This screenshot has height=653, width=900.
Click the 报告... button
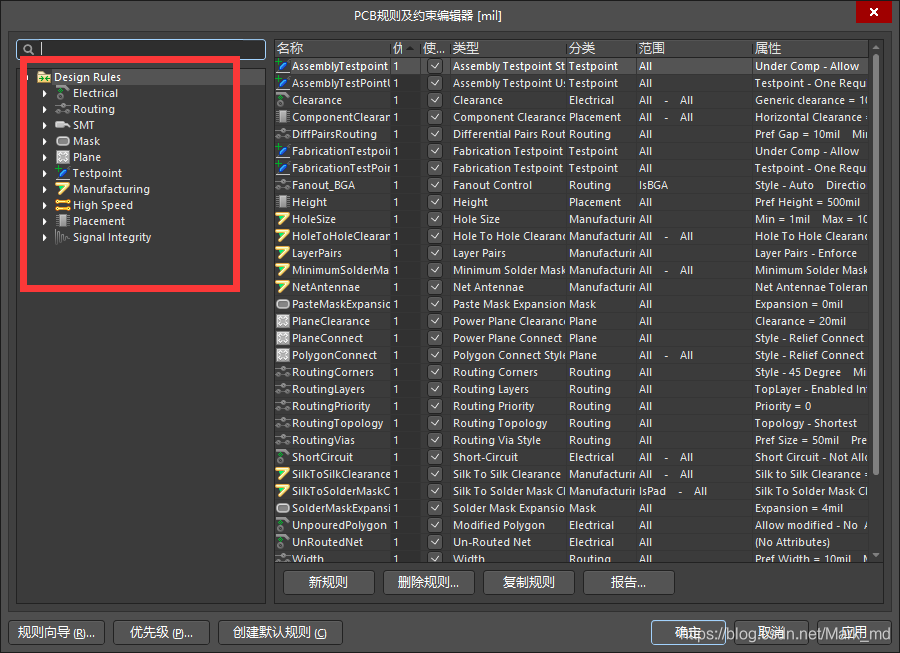pyautogui.click(x=628, y=582)
